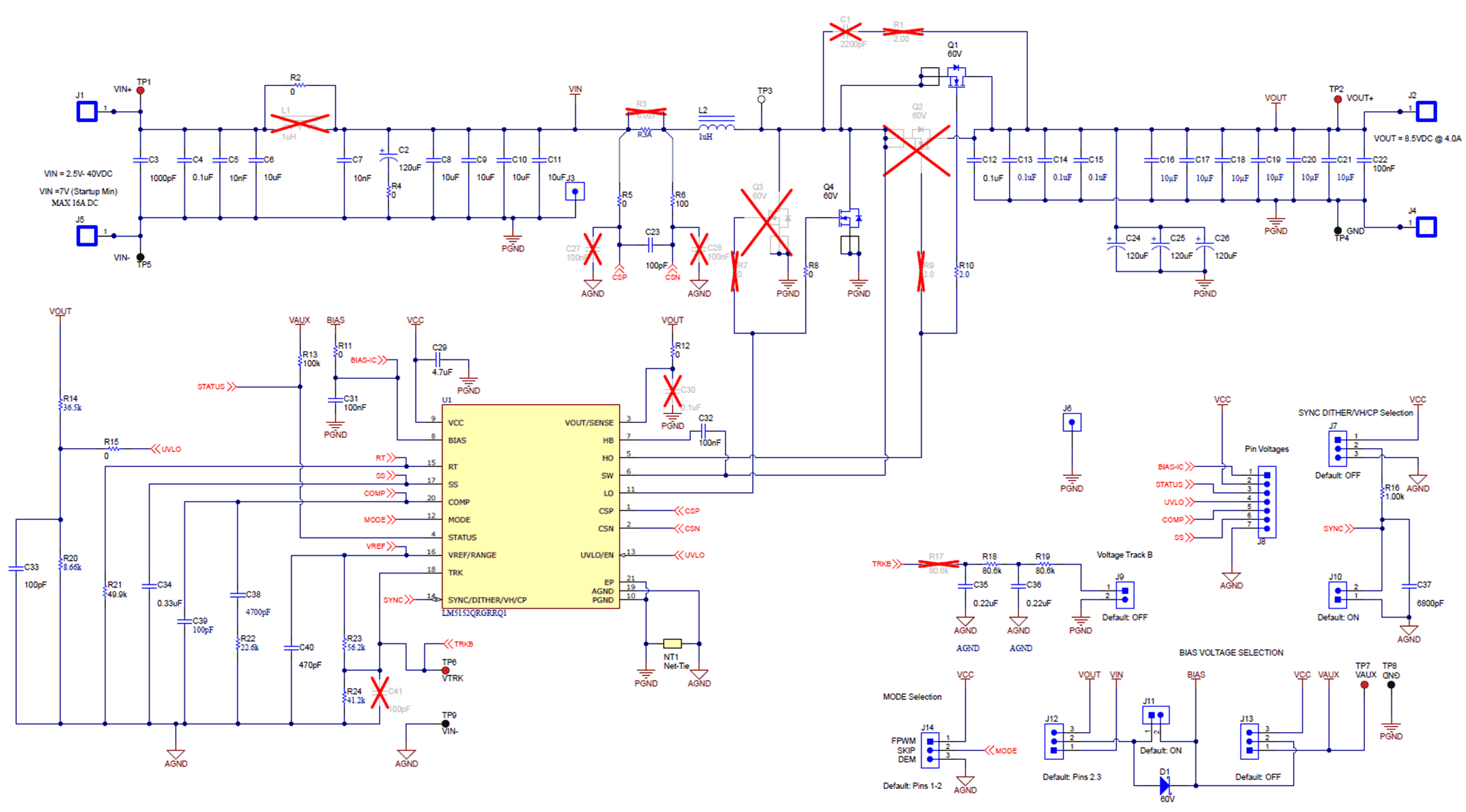Select capacitor C37 6800pF
This screenshot has width=1466, height=812.
tap(1408, 585)
